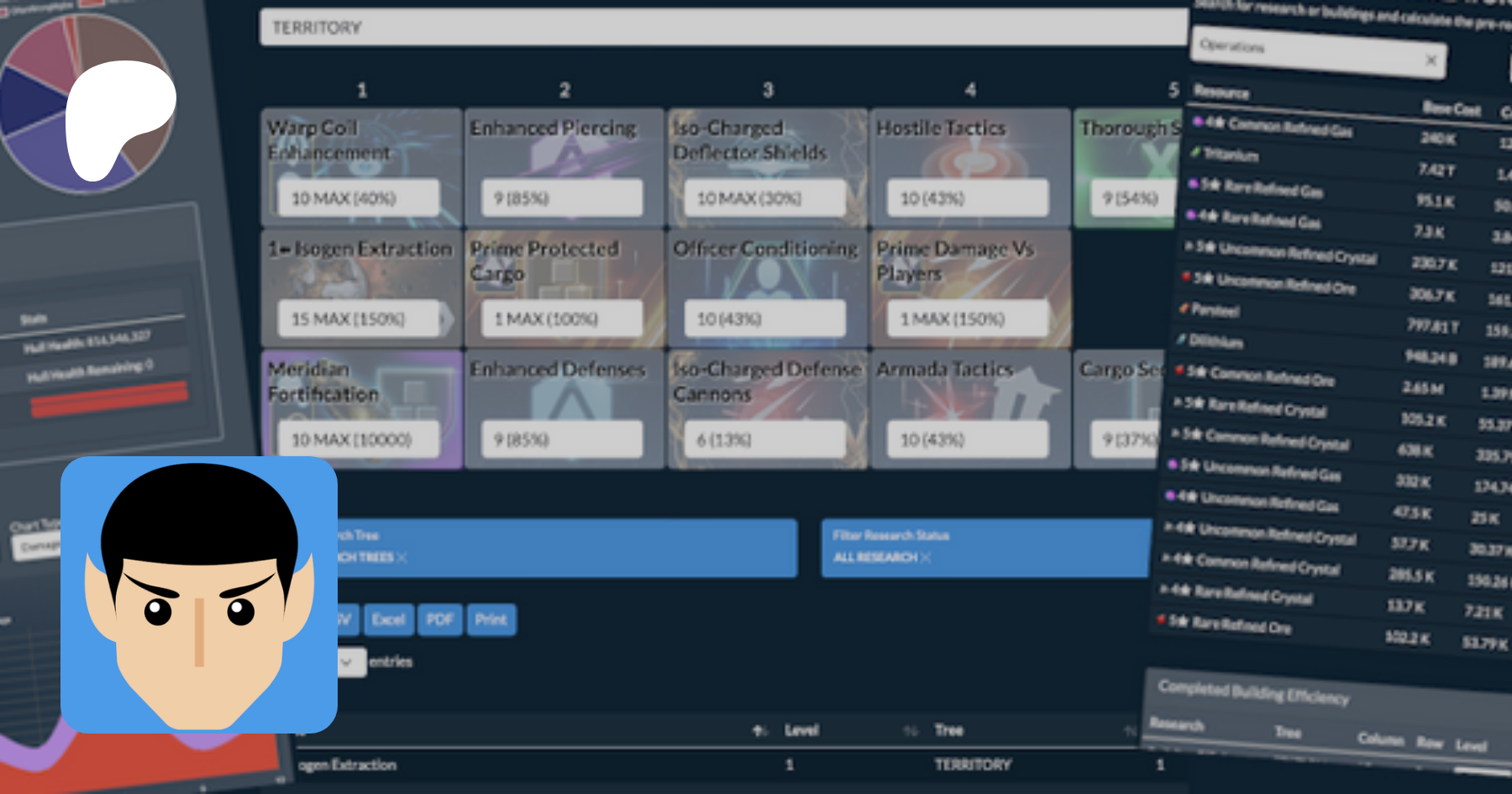Export the table using the Excel button
The width and height of the screenshot is (1512, 794).
tap(388, 620)
